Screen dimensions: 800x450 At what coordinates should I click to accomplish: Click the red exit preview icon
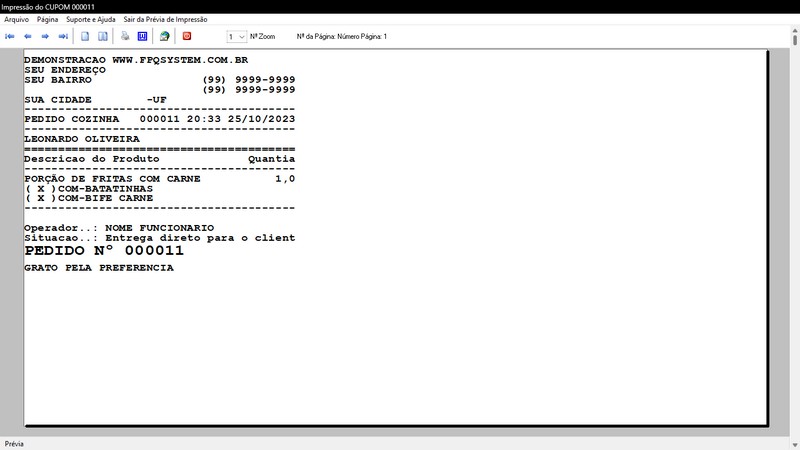187,36
